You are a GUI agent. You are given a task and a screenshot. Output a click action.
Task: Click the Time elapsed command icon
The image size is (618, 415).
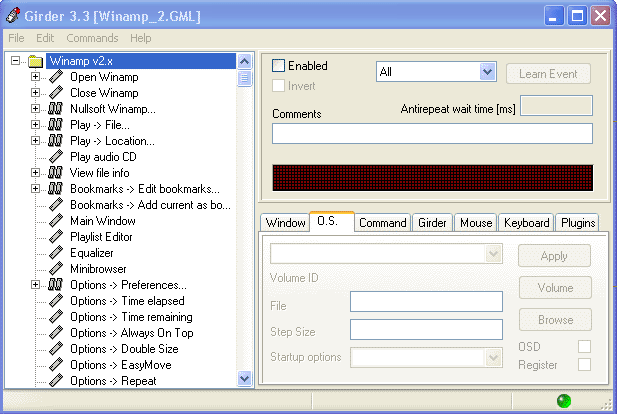[56, 301]
